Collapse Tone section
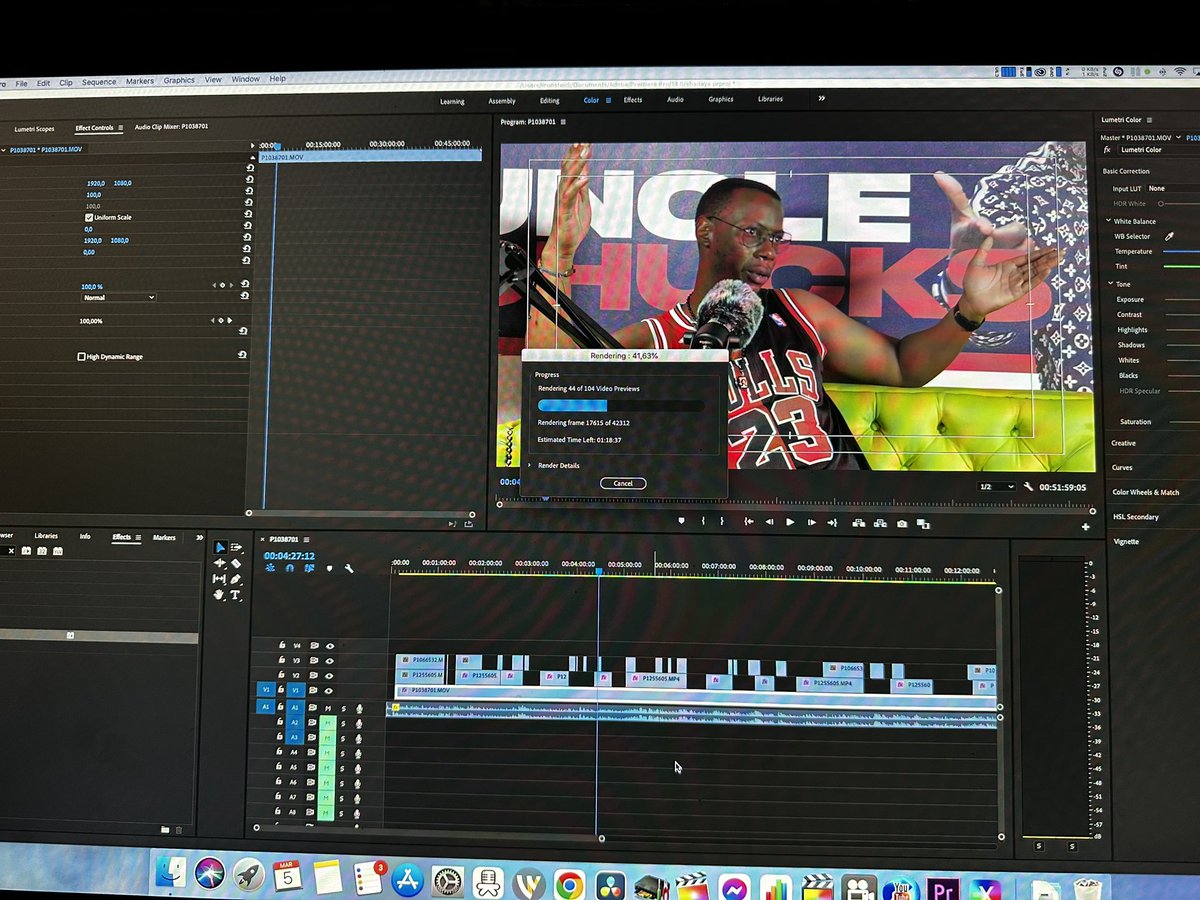 tap(1110, 283)
